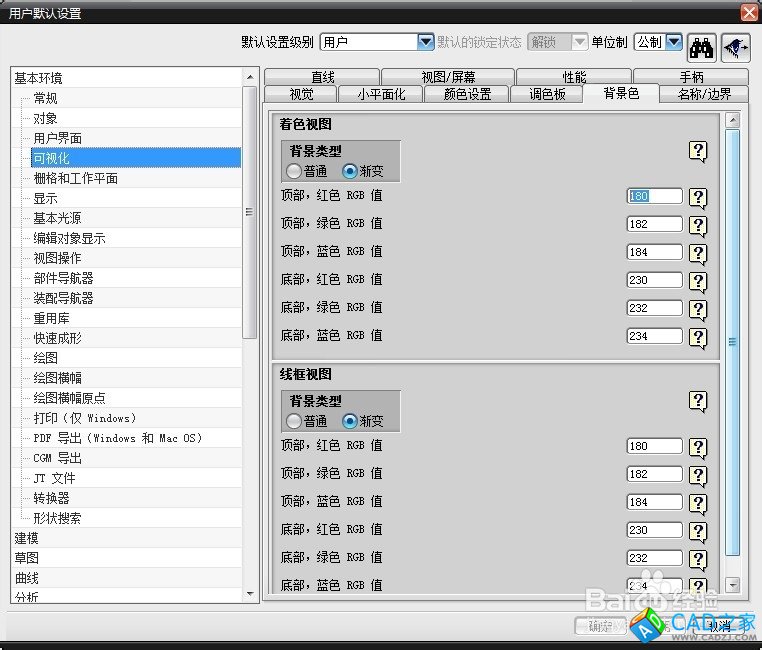The height and width of the screenshot is (650, 762).
Task: Click help icon for wireframe view background type
Action: click(x=698, y=401)
